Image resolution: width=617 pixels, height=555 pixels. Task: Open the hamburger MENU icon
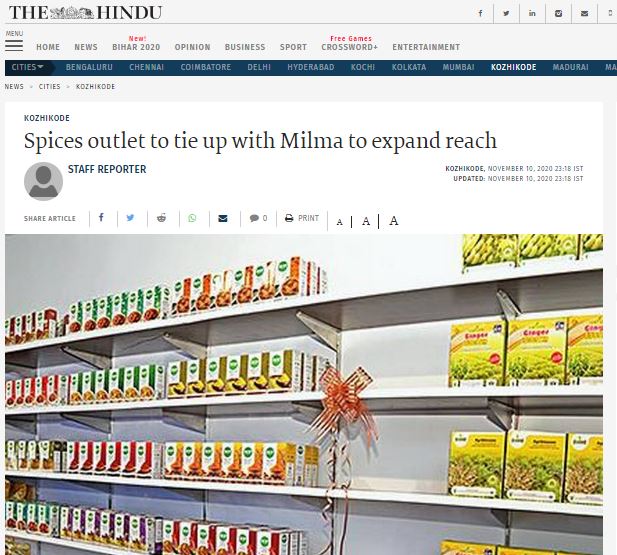(14, 46)
